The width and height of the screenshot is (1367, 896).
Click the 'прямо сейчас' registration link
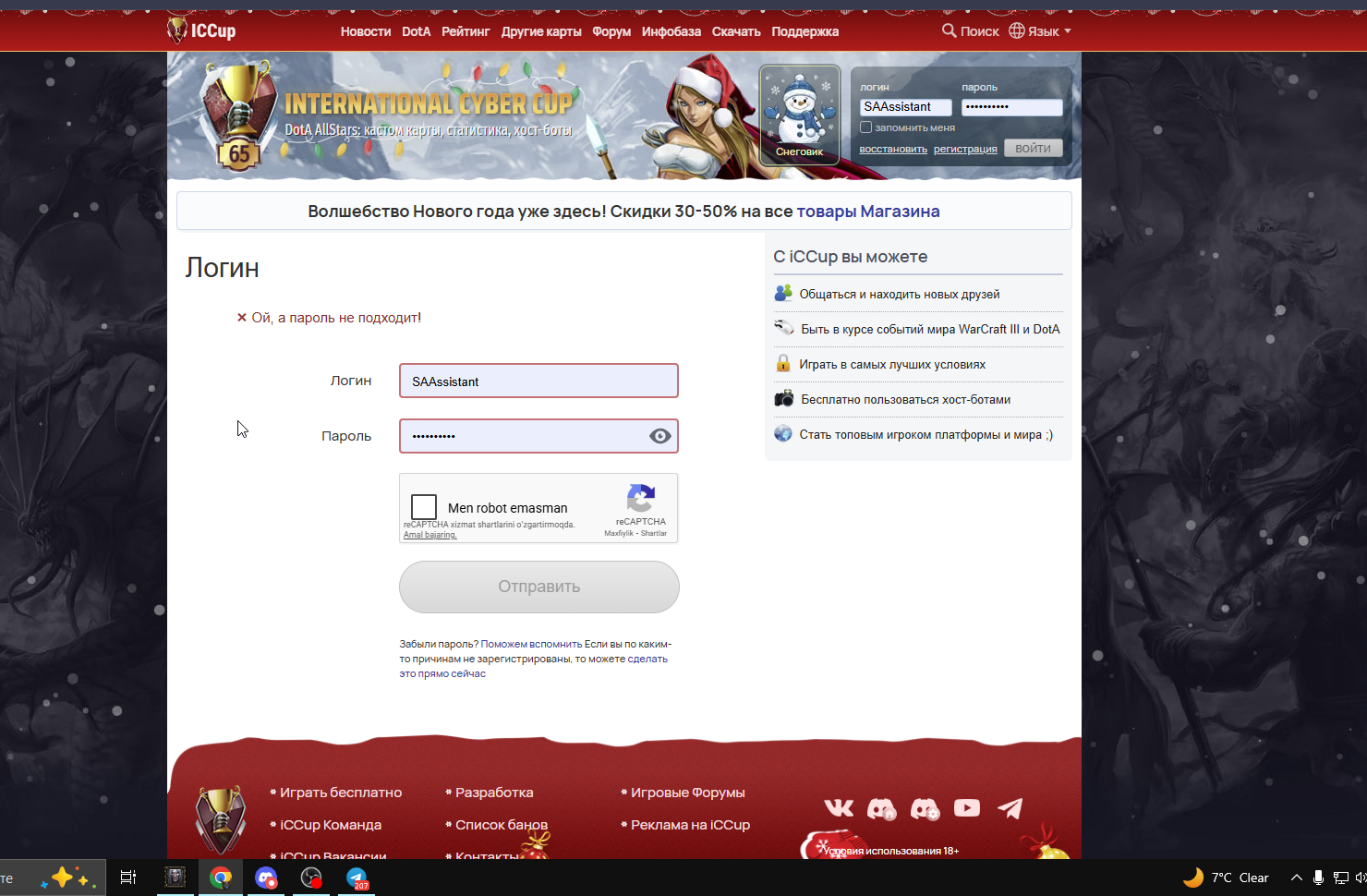pyautogui.click(x=452, y=673)
